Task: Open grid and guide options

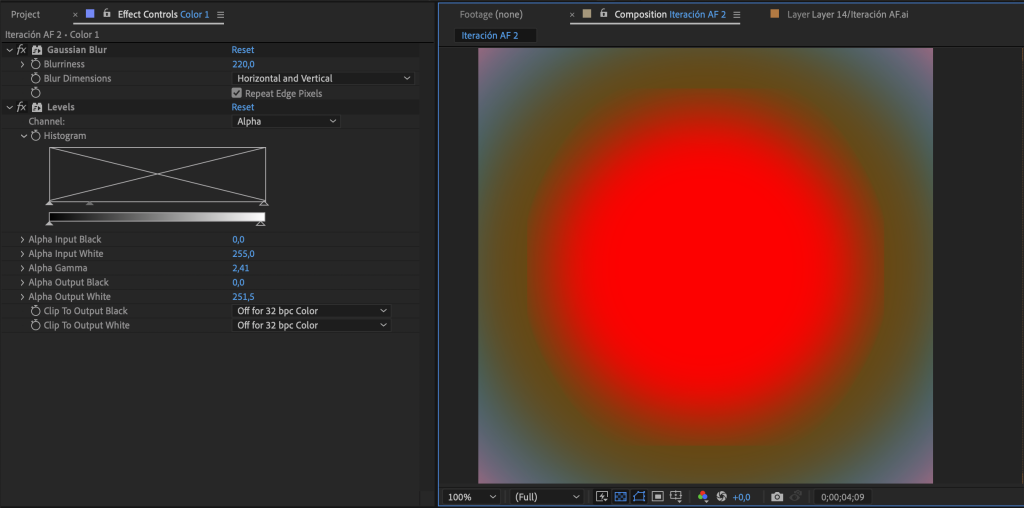Action: [x=677, y=497]
